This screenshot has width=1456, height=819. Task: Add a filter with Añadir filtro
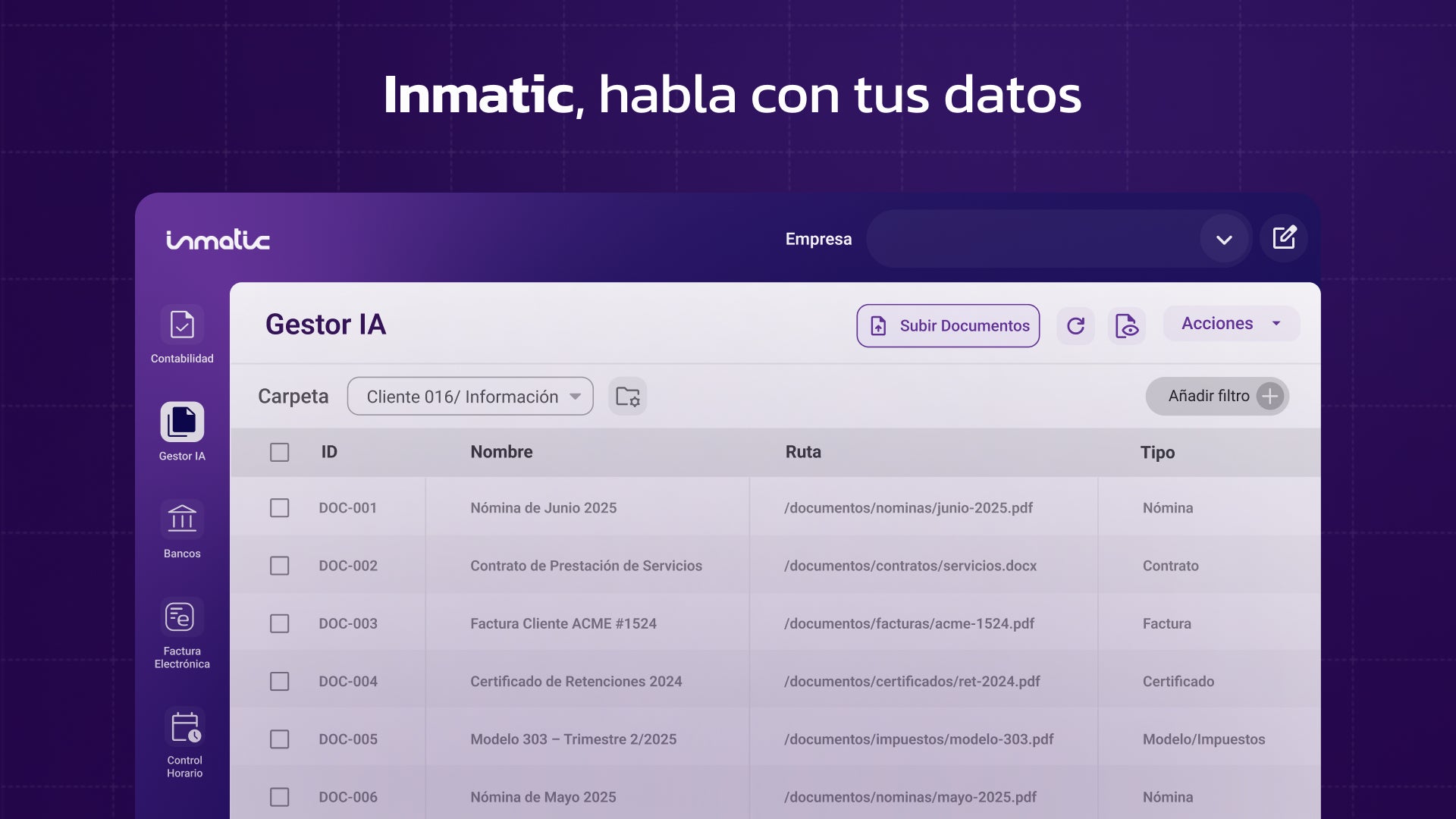pyautogui.click(x=1216, y=396)
